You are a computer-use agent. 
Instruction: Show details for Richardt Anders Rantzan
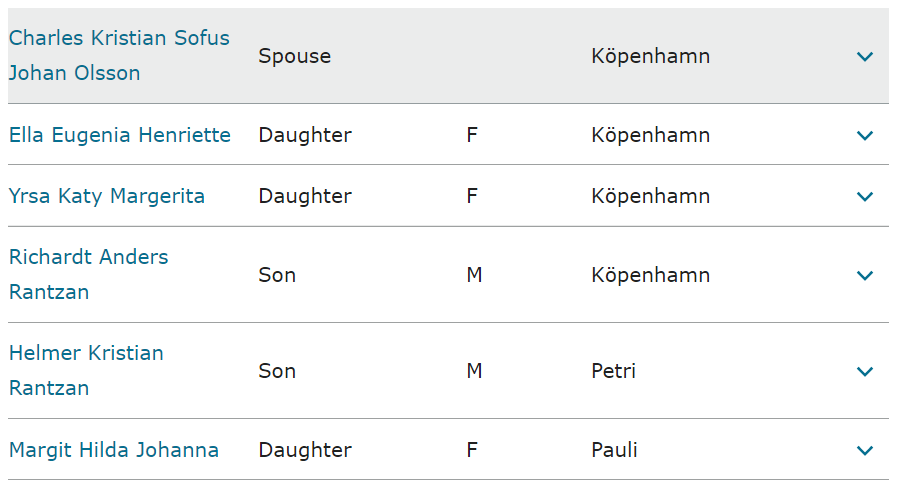tap(865, 275)
